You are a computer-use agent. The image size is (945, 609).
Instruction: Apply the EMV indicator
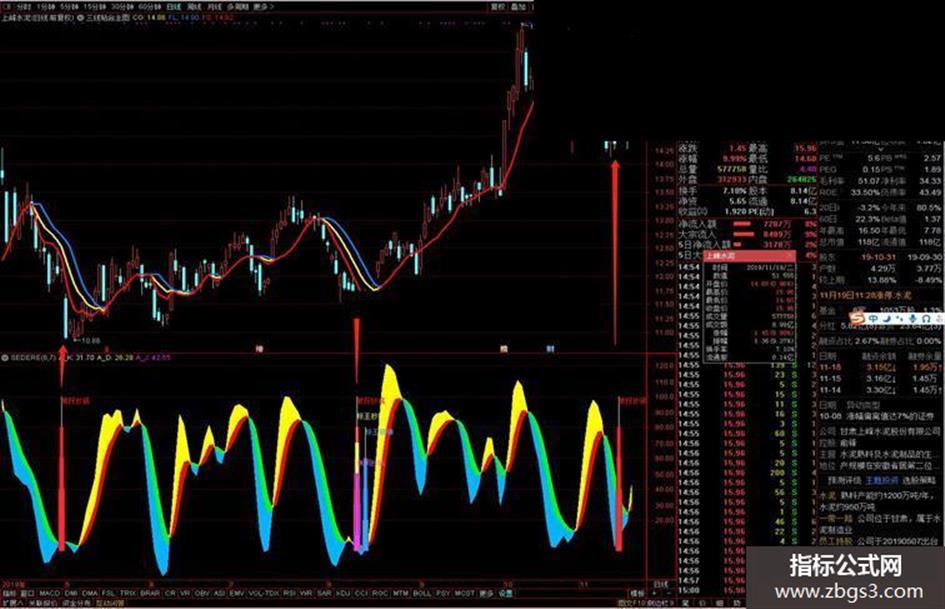[x=236, y=593]
